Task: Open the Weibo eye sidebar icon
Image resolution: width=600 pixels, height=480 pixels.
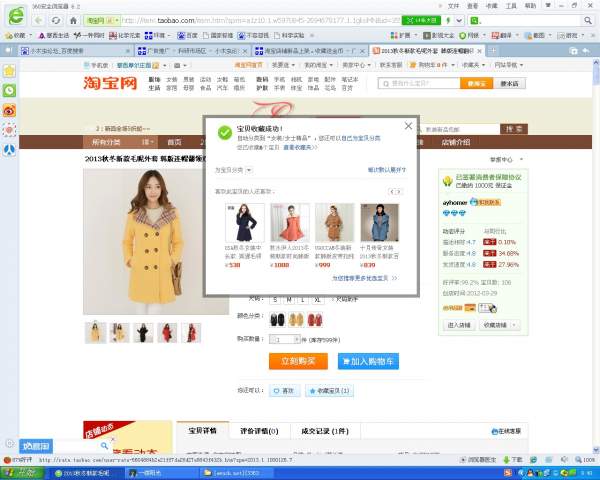Action: click(x=9, y=110)
